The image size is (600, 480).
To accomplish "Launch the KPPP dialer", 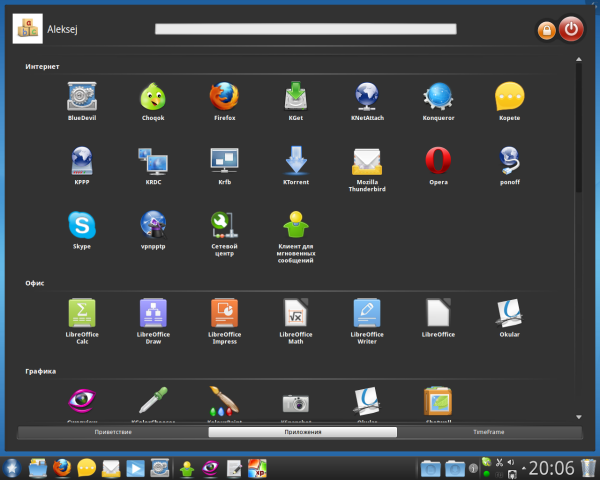I will point(82,165).
